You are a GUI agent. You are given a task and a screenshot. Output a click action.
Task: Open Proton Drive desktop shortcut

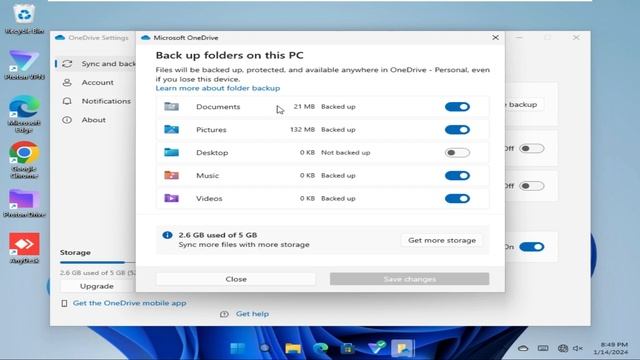(x=24, y=203)
